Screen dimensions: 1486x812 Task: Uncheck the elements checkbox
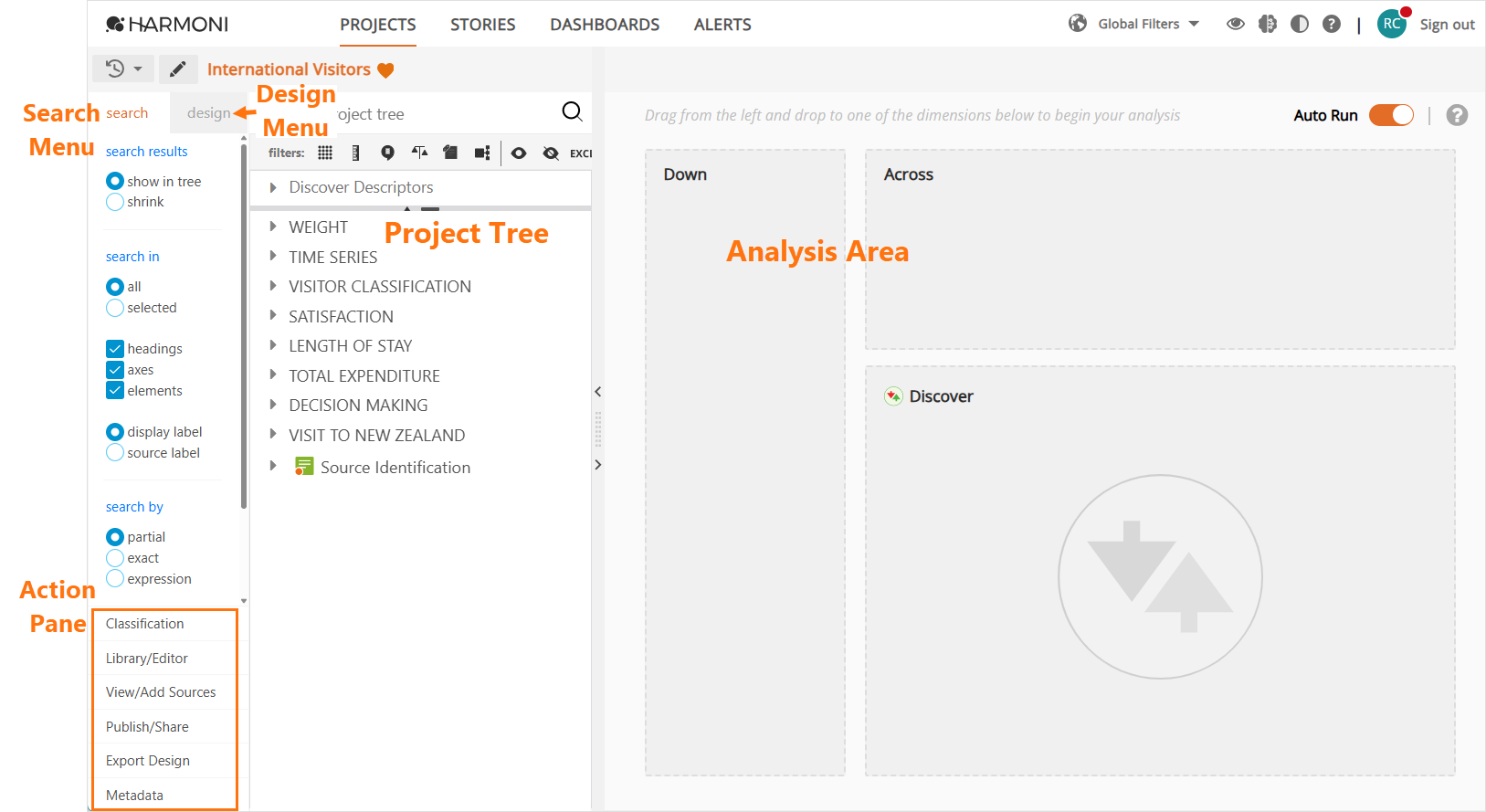pos(115,391)
